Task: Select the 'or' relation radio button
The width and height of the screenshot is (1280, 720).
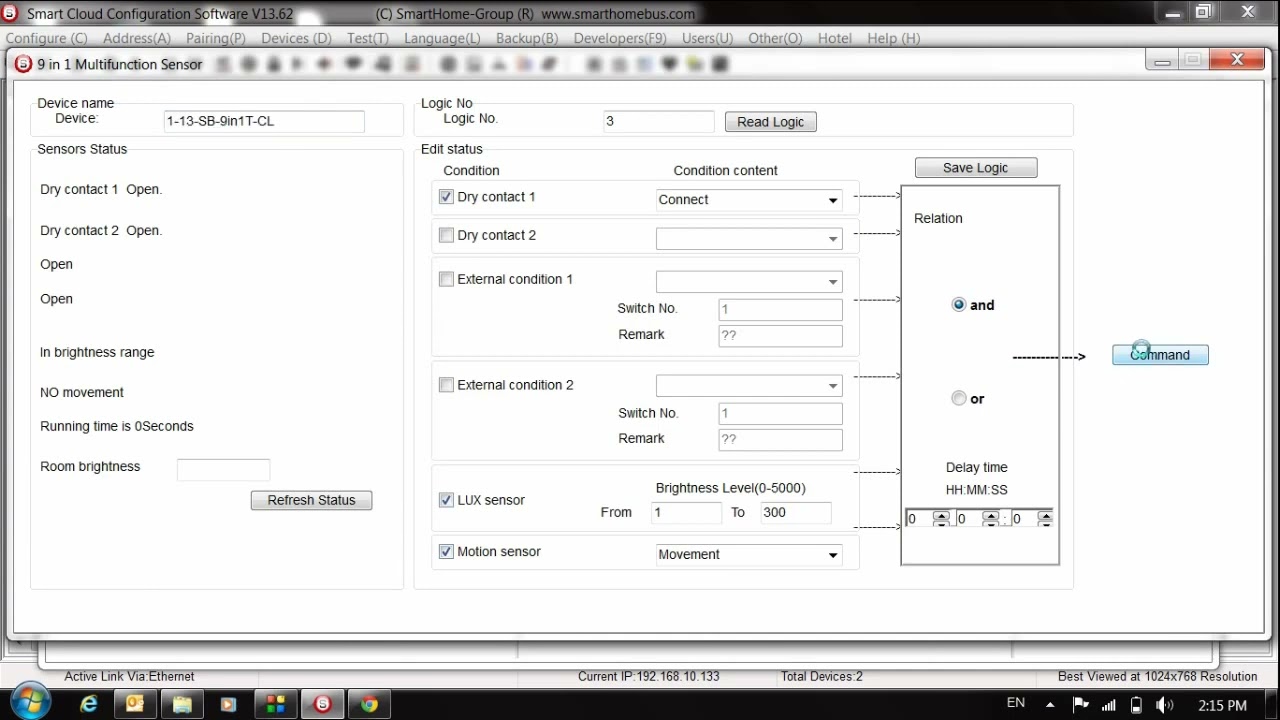Action: (x=959, y=398)
